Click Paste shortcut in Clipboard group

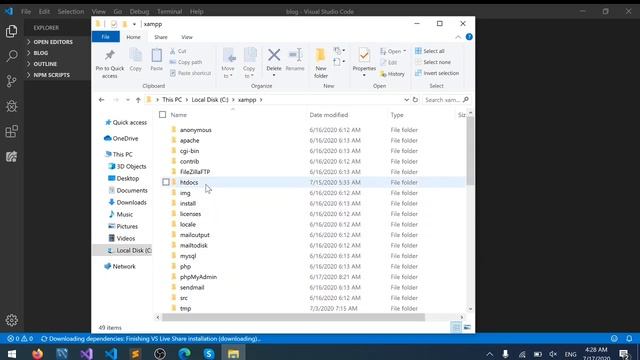click(190, 73)
